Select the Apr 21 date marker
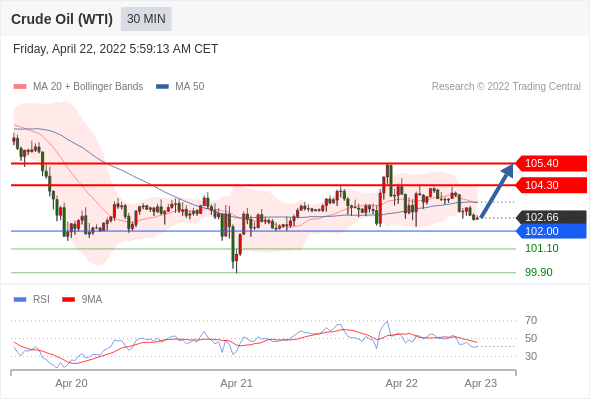The height and width of the screenshot is (400, 590). (236, 383)
